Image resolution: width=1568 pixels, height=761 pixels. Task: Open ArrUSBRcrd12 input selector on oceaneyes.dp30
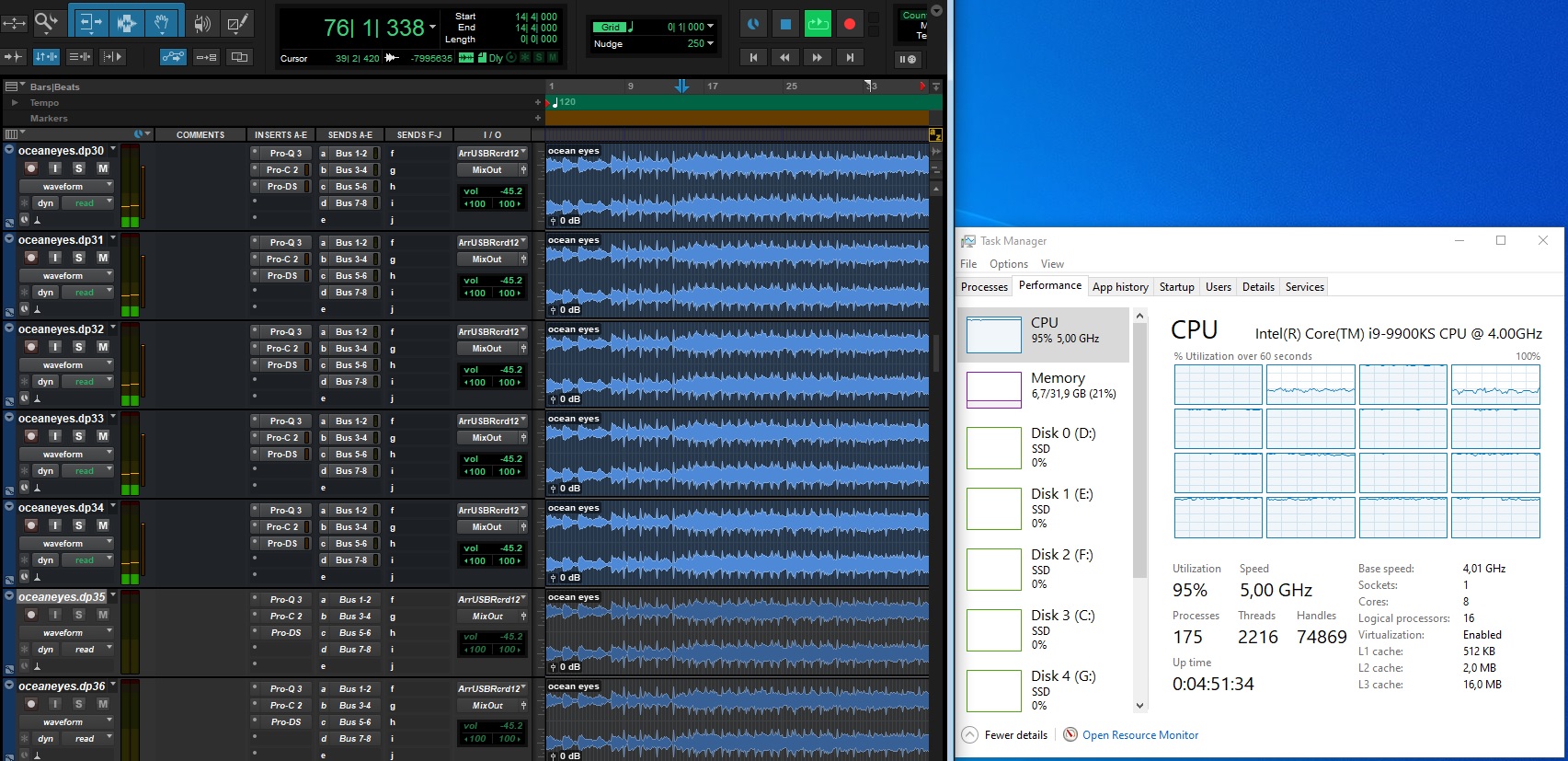492,153
